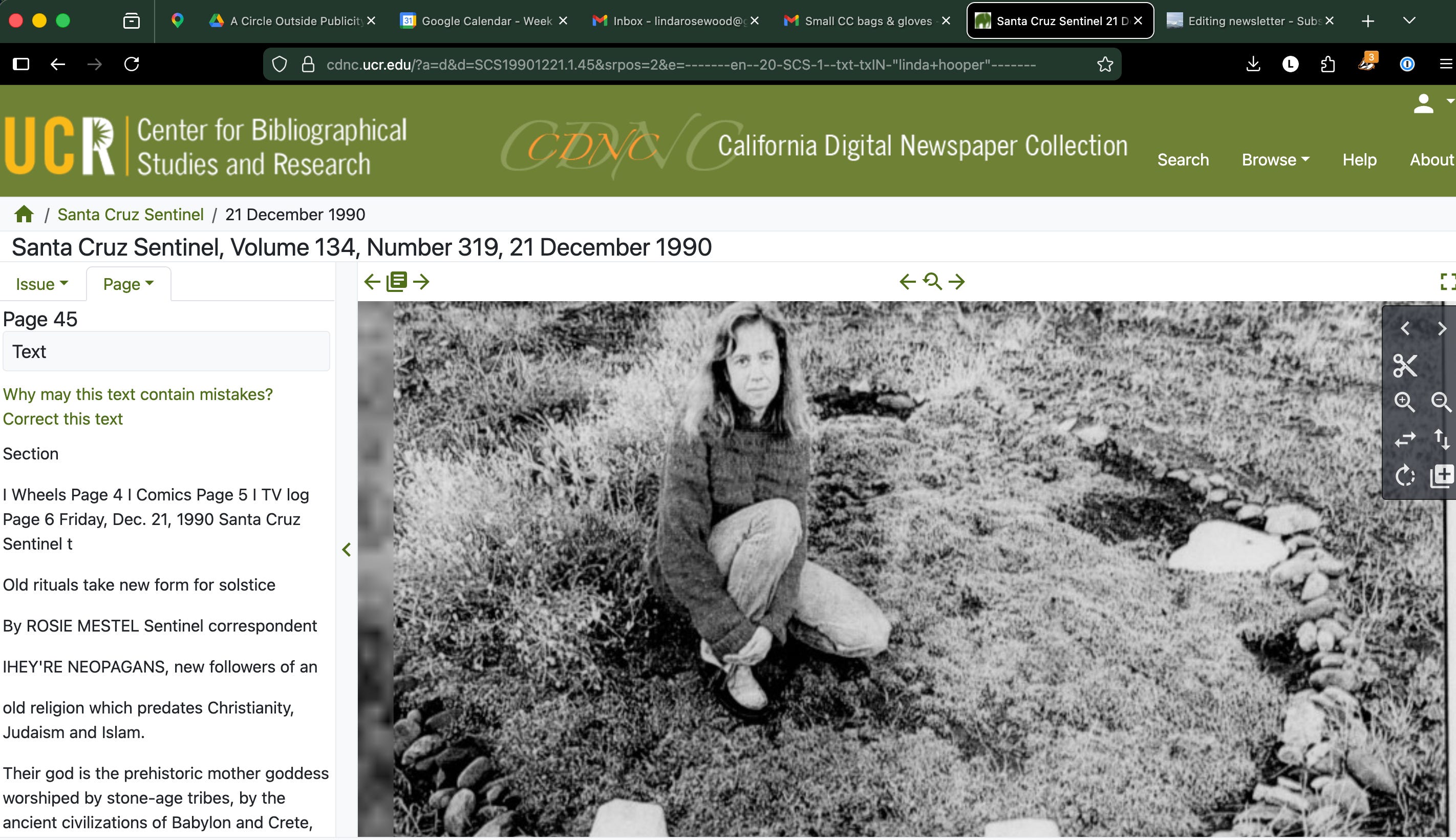Open the Help menu item
The image size is (1456, 840).
click(x=1359, y=160)
